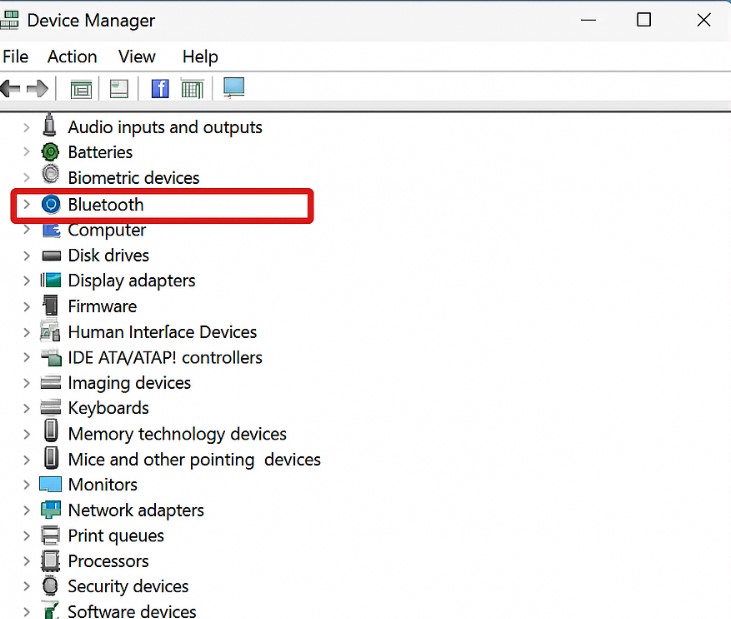
Task: Open the View menu
Action: (x=137, y=57)
